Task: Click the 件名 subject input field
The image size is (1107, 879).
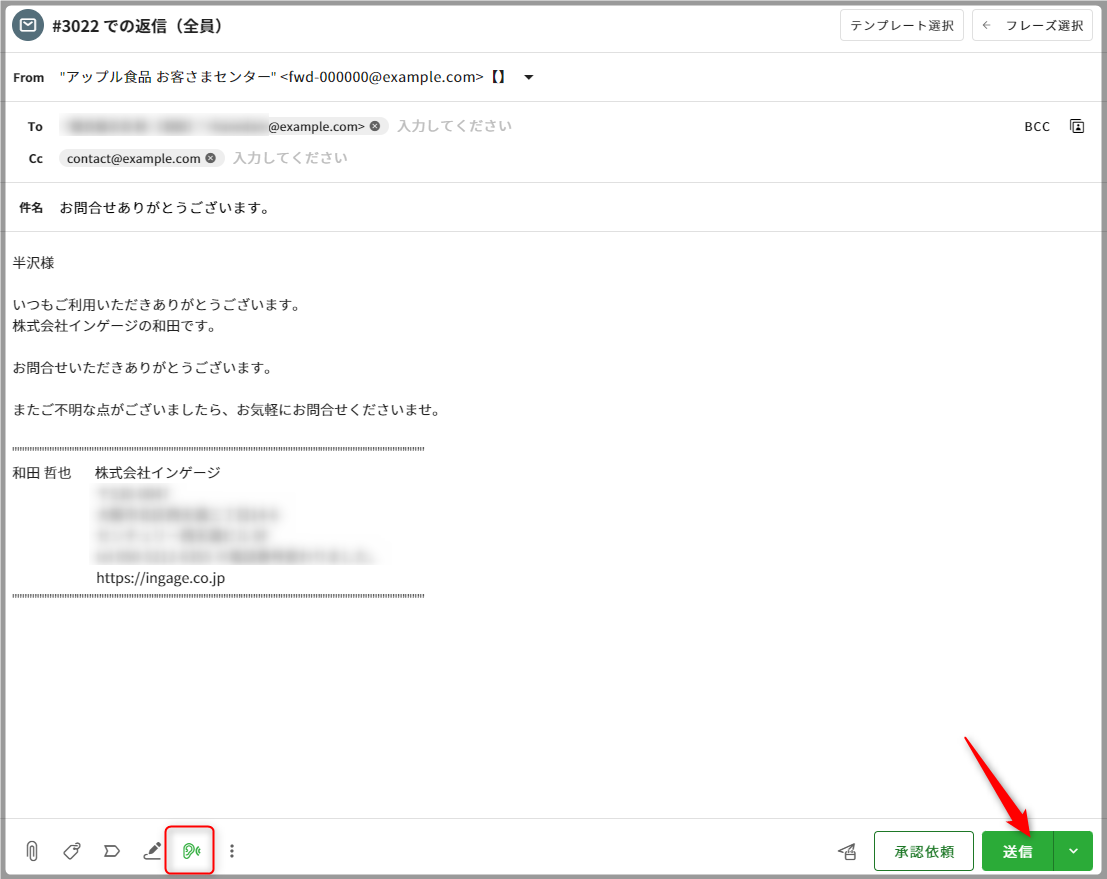Action: pyautogui.click(x=500, y=208)
